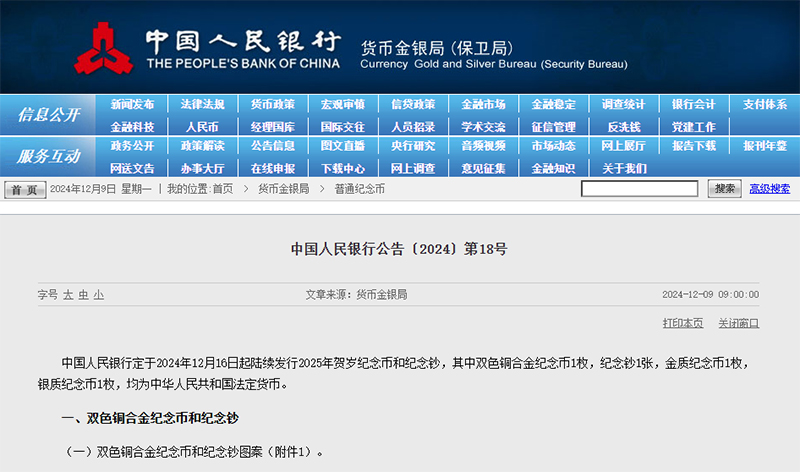Go to 图文直播 page

click(343, 145)
